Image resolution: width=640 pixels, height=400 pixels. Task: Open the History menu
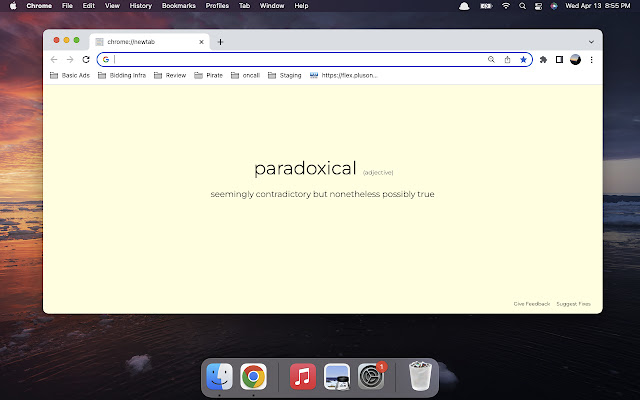click(140, 6)
